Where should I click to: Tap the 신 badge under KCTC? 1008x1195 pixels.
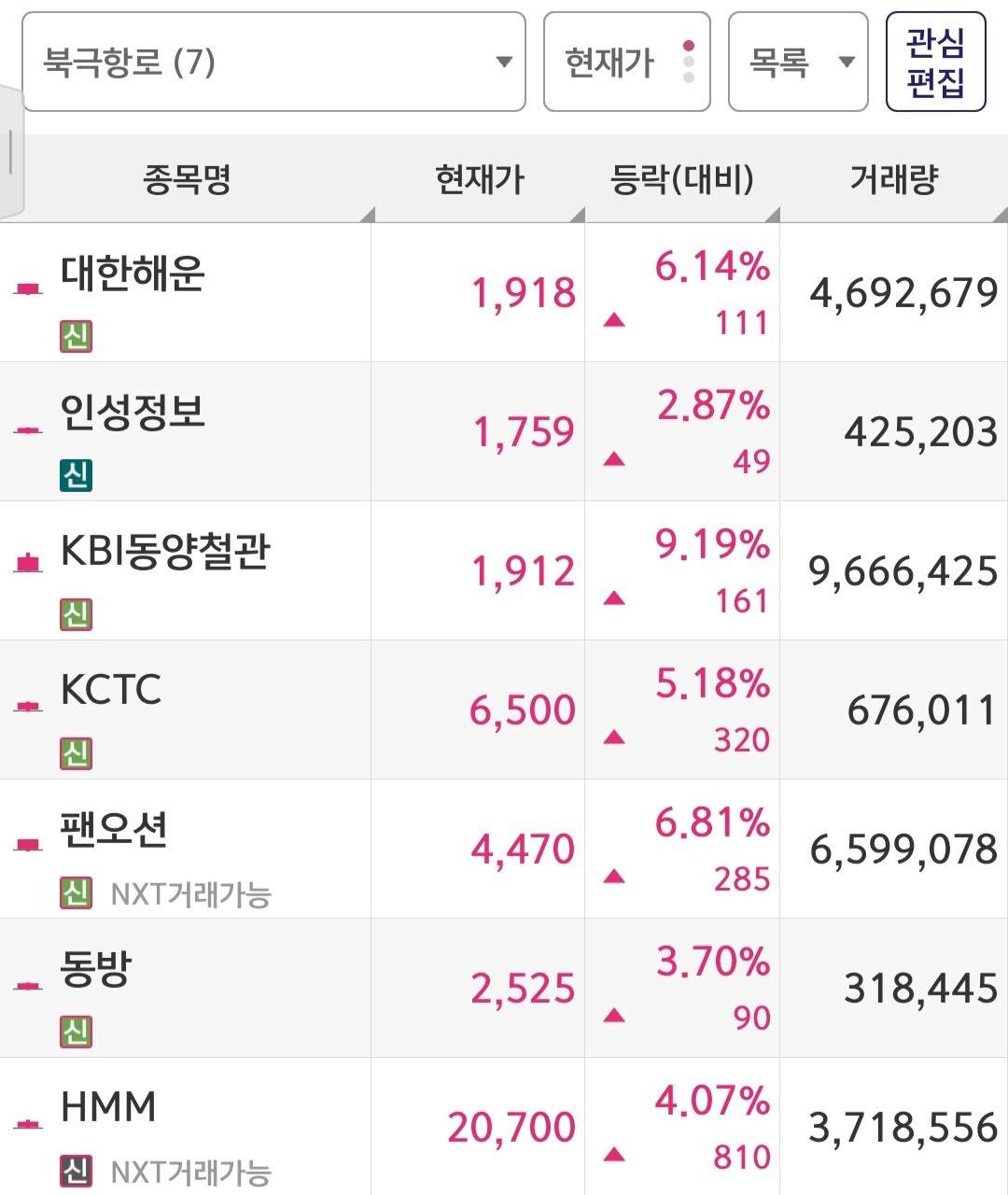(76, 753)
